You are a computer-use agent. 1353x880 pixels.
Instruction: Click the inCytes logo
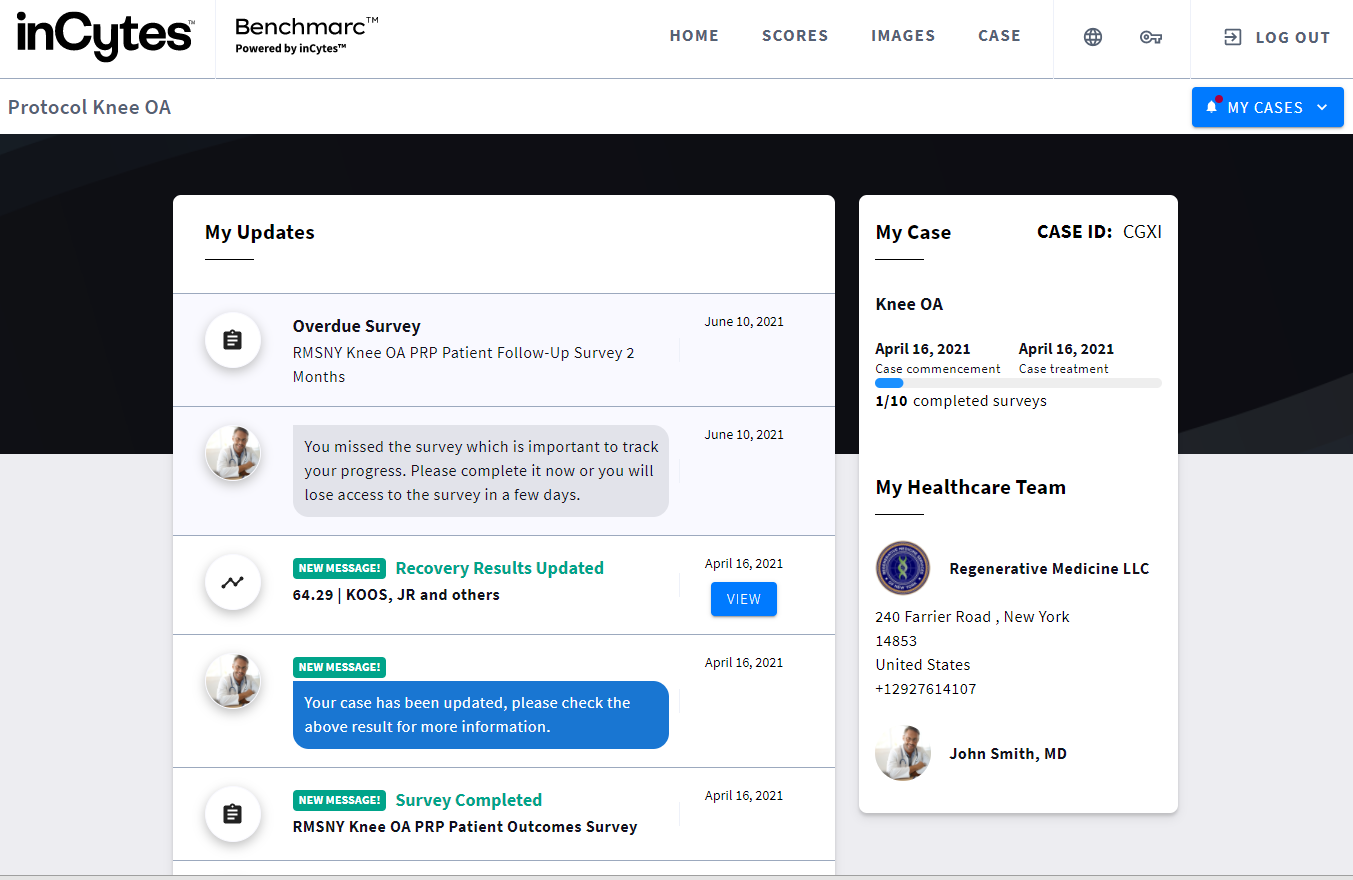tap(105, 37)
